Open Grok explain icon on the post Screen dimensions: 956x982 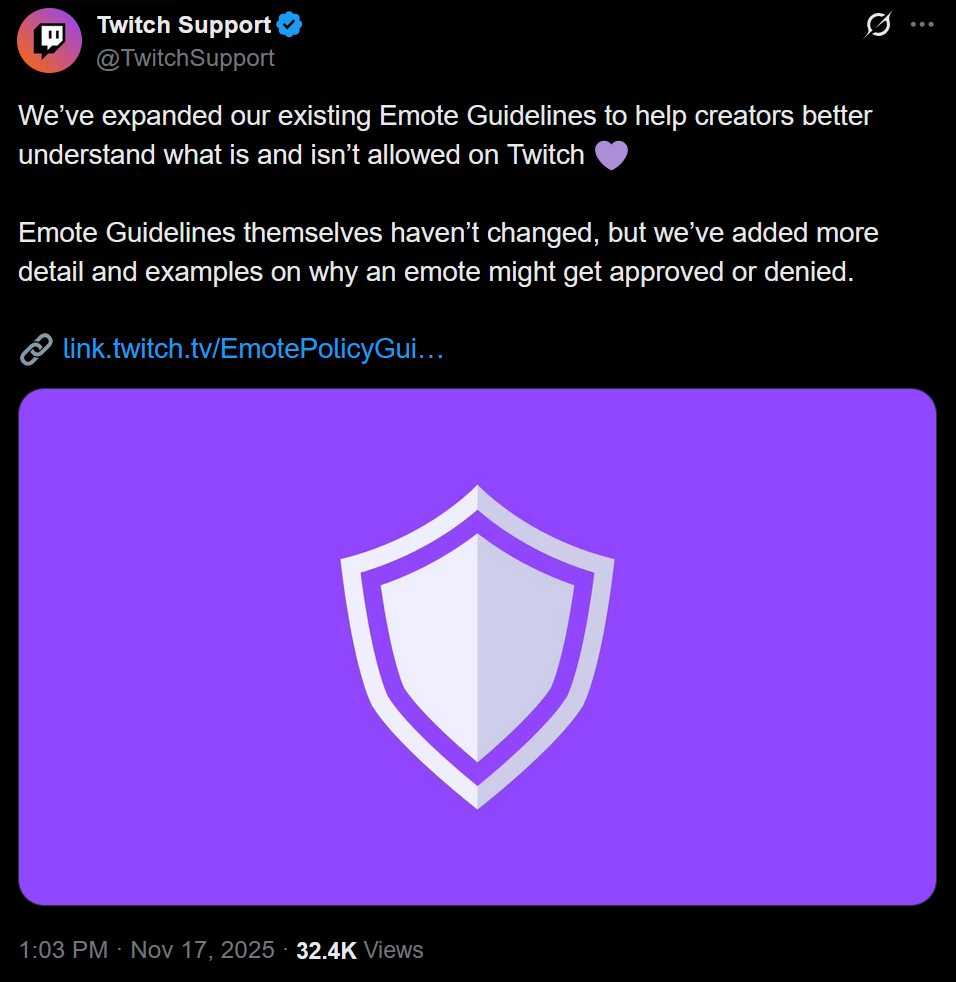pyautogui.click(x=878, y=25)
